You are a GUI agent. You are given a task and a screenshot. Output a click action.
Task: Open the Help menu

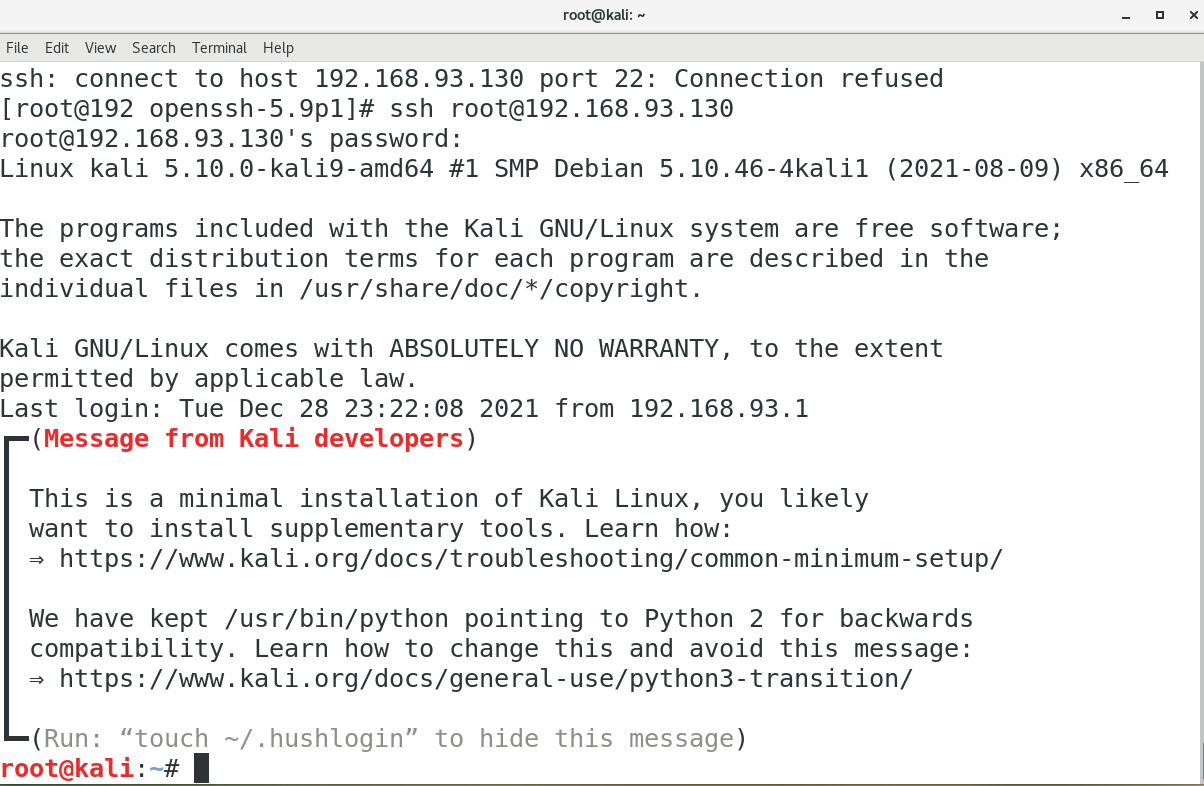click(x=278, y=48)
